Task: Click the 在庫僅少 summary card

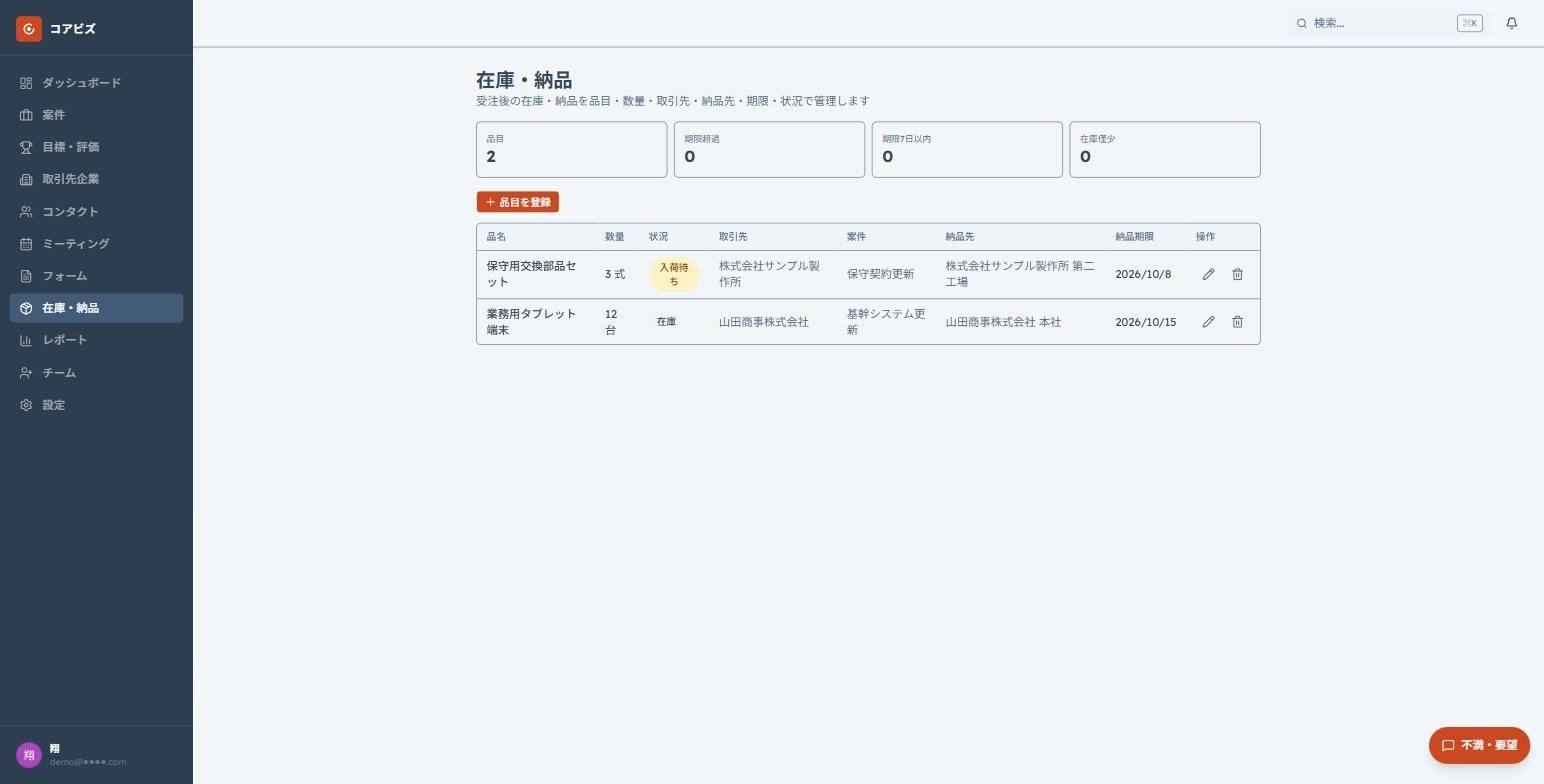Action: (1165, 150)
